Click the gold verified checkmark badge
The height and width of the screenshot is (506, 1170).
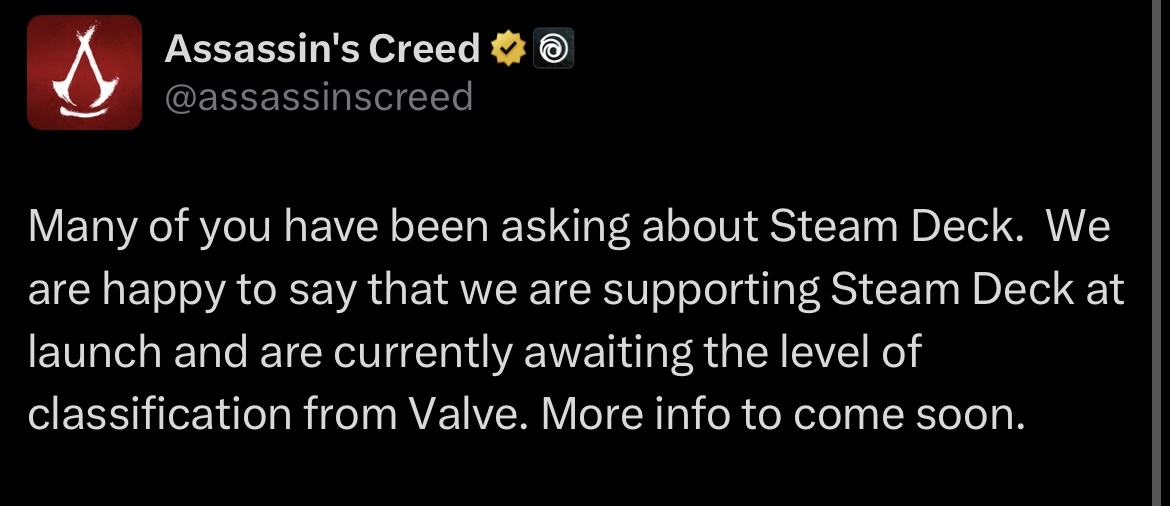[508, 49]
